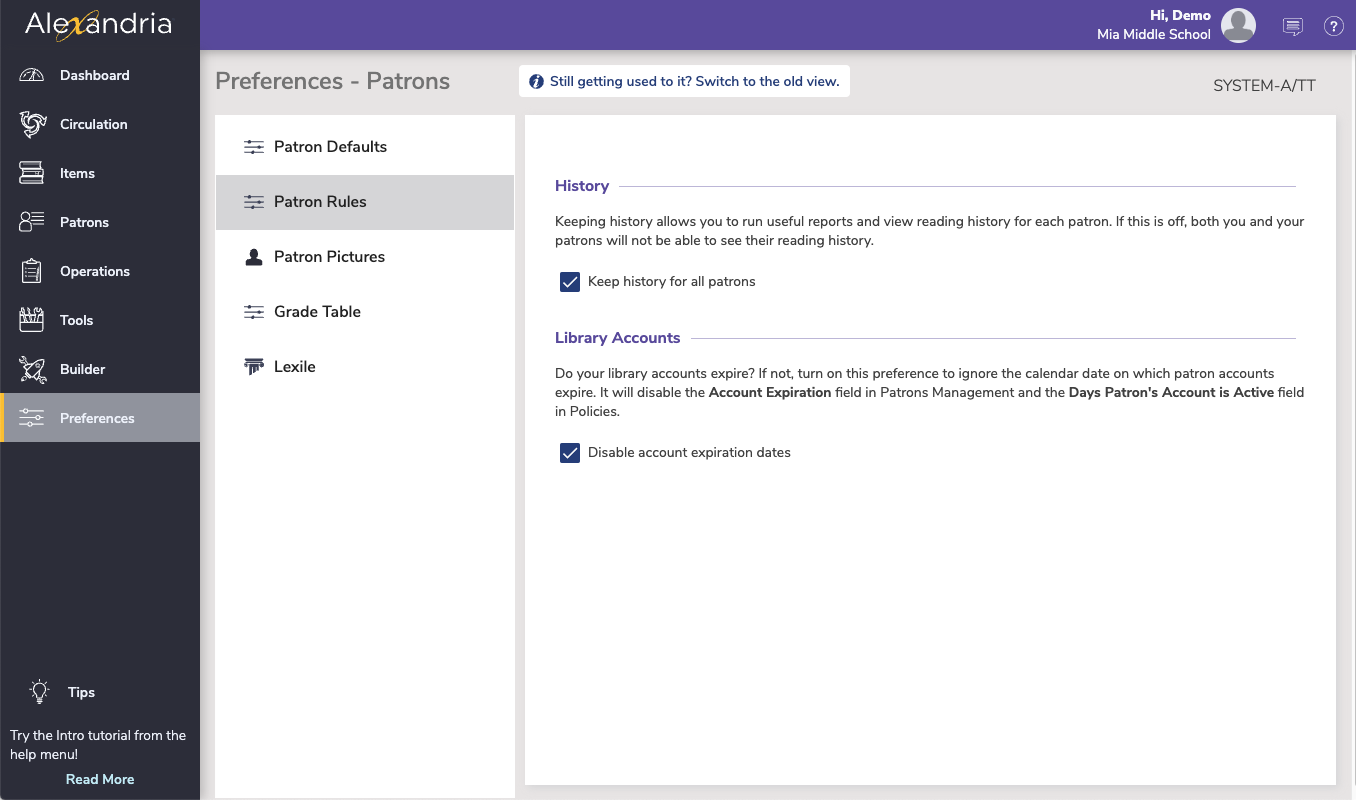Click the Alexandria logo

[x=96, y=25]
